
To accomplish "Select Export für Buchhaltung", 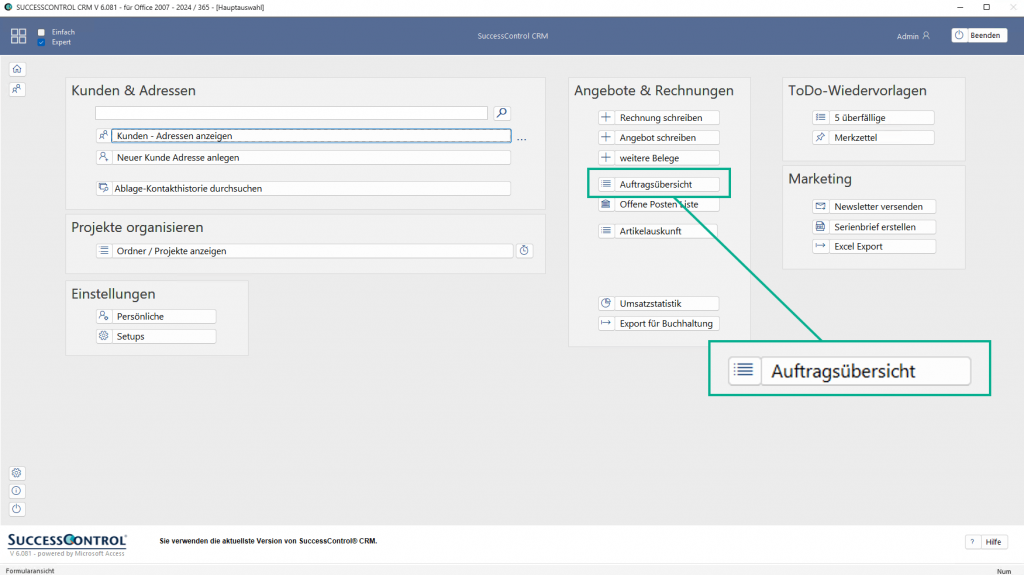I will coord(666,323).
